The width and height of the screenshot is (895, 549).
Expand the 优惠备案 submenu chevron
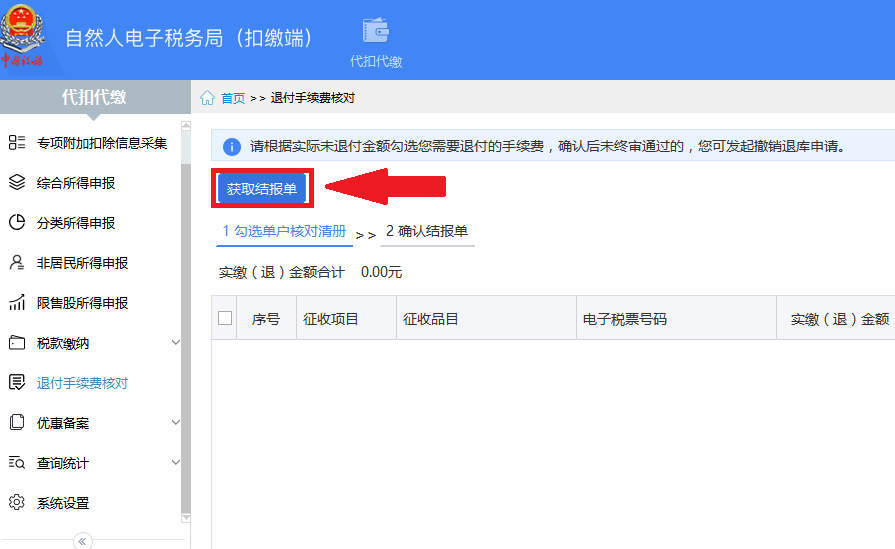click(x=176, y=422)
